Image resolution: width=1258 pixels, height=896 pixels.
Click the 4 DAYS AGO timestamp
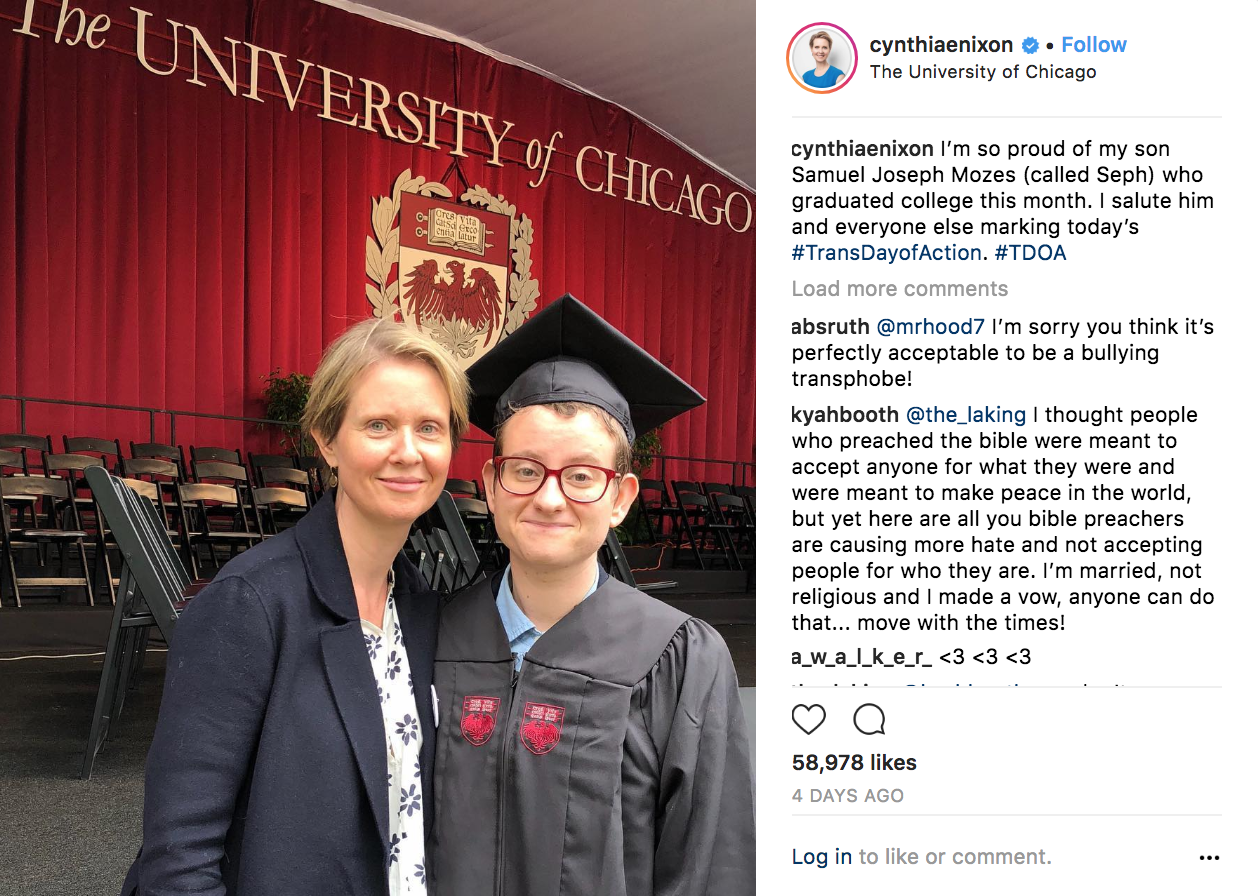(x=848, y=797)
